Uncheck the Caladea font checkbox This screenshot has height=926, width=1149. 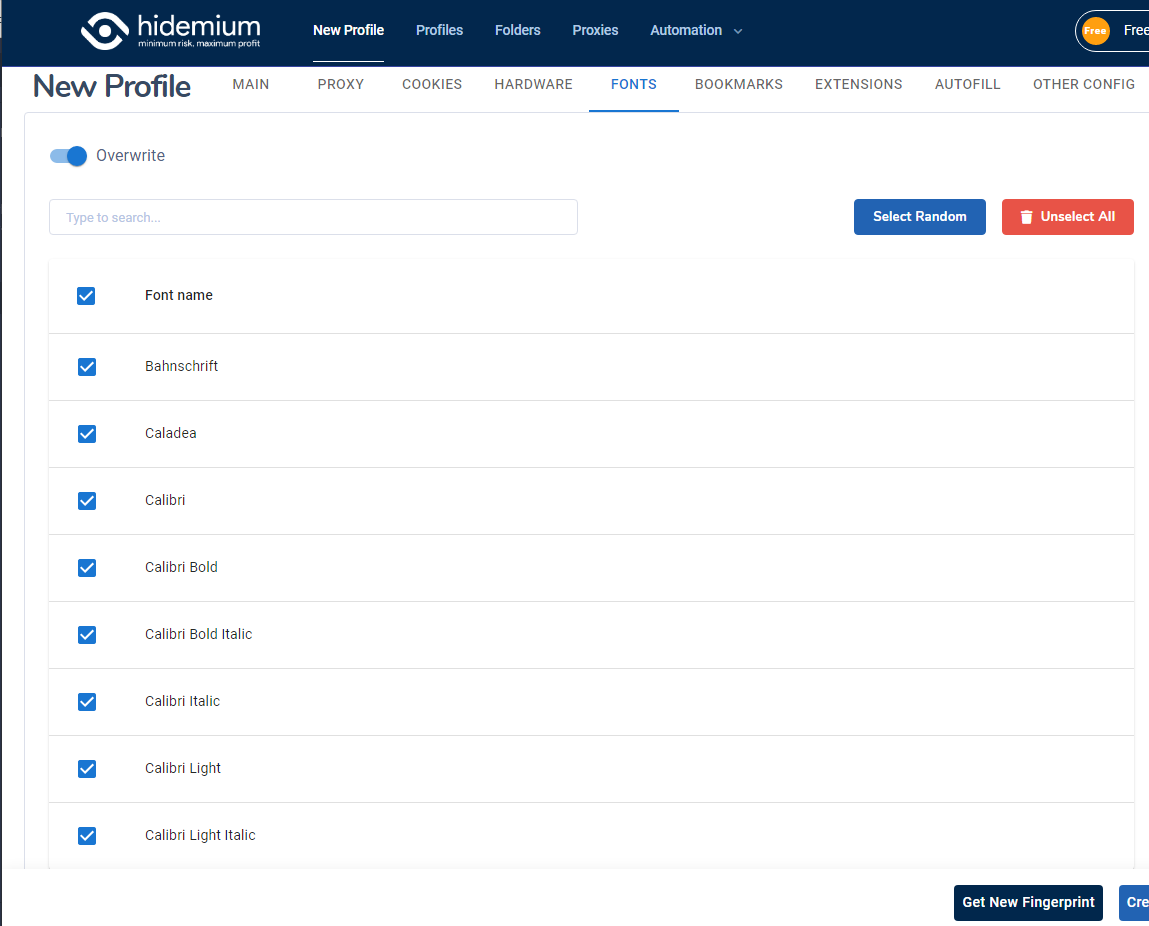pos(87,434)
